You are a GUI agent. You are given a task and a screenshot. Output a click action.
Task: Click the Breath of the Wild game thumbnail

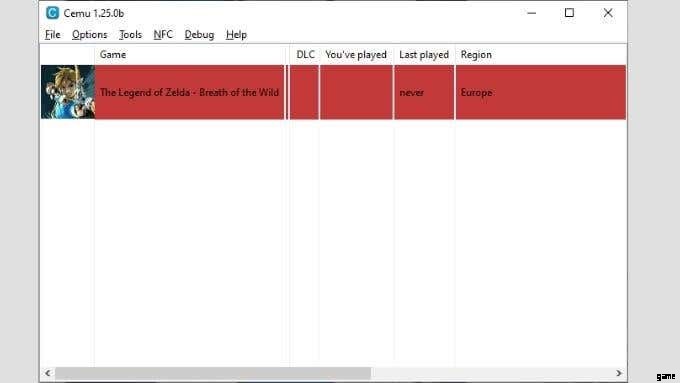tap(68, 92)
